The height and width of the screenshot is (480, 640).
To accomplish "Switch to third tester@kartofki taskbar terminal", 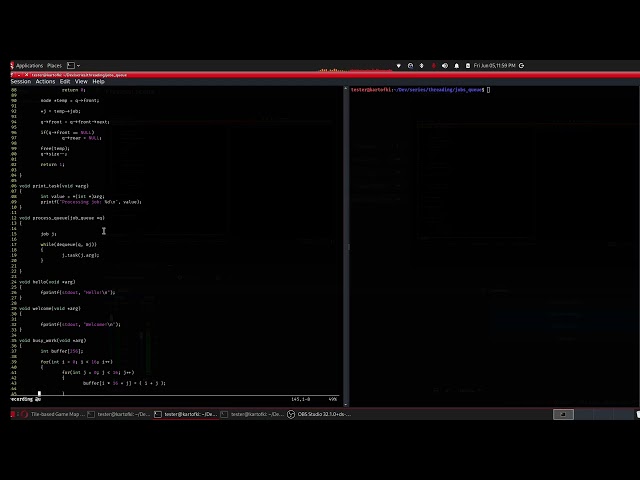I will (x=252, y=414).
